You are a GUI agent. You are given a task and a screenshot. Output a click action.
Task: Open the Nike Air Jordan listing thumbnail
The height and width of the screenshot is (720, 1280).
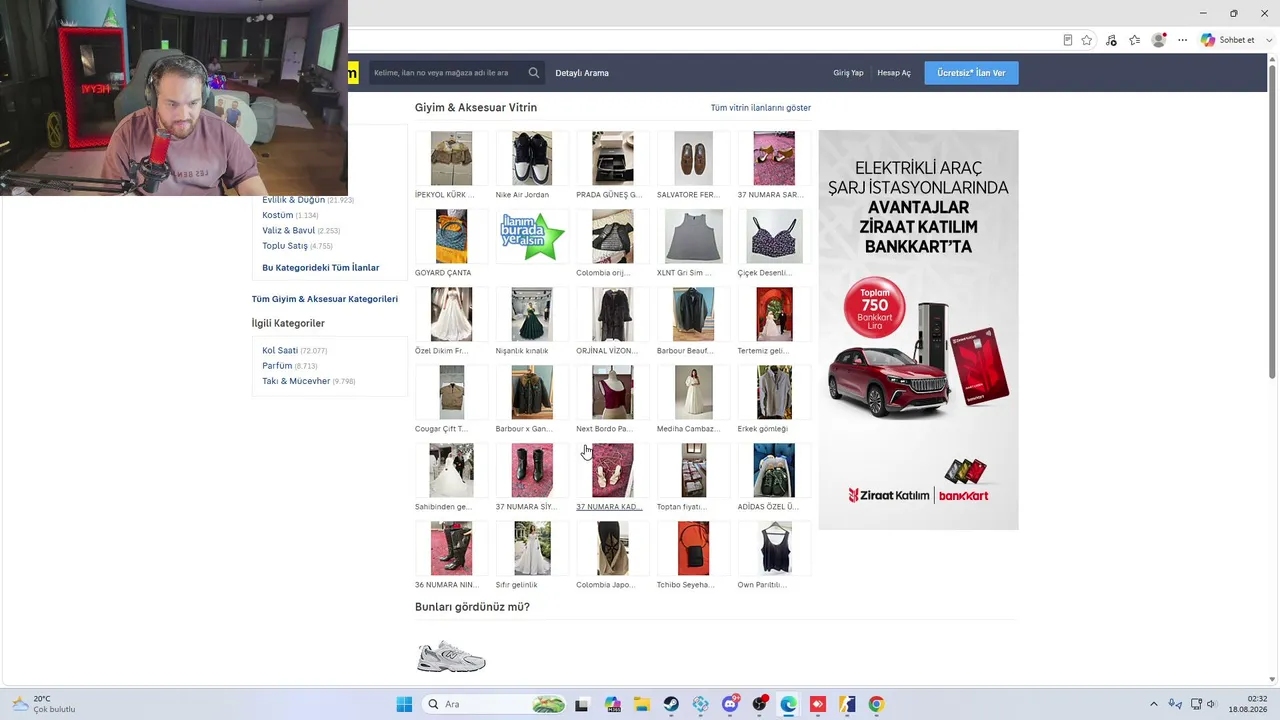click(x=532, y=158)
